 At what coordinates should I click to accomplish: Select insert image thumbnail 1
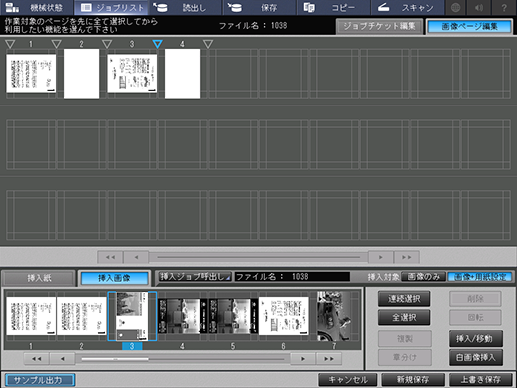pyautogui.click(x=31, y=316)
